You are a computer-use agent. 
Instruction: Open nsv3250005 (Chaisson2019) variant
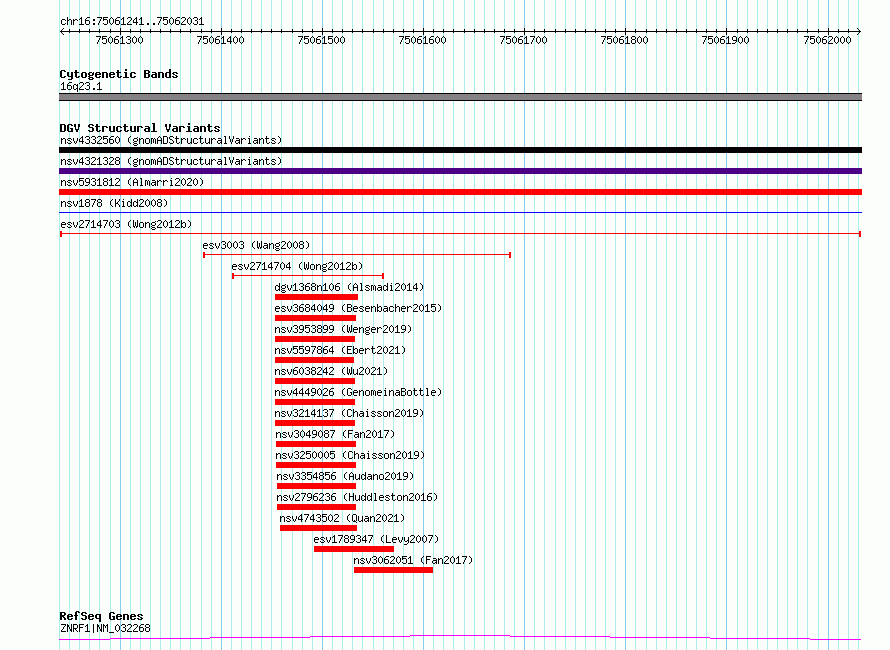[x=350, y=455]
